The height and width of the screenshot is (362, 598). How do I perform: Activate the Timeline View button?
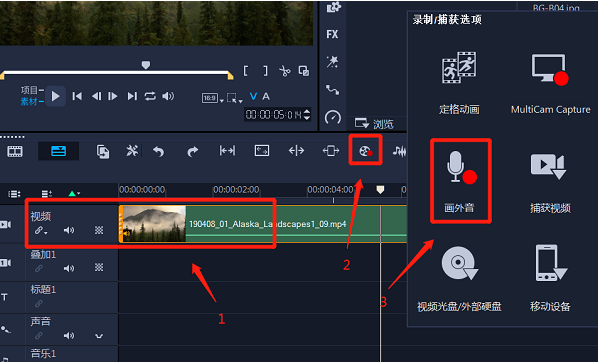(x=58, y=151)
